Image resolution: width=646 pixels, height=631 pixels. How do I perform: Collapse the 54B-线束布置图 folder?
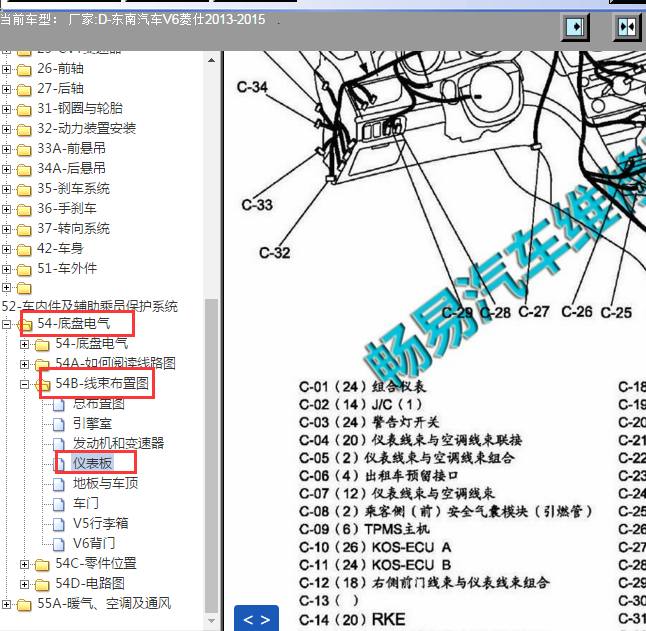point(24,385)
